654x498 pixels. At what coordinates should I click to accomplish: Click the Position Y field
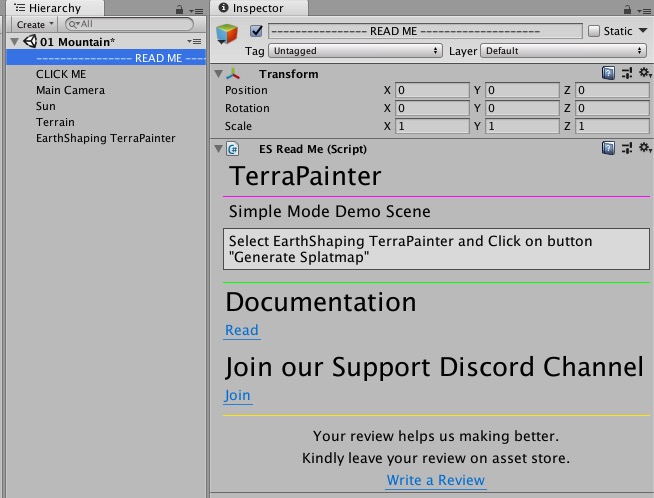[x=522, y=90]
